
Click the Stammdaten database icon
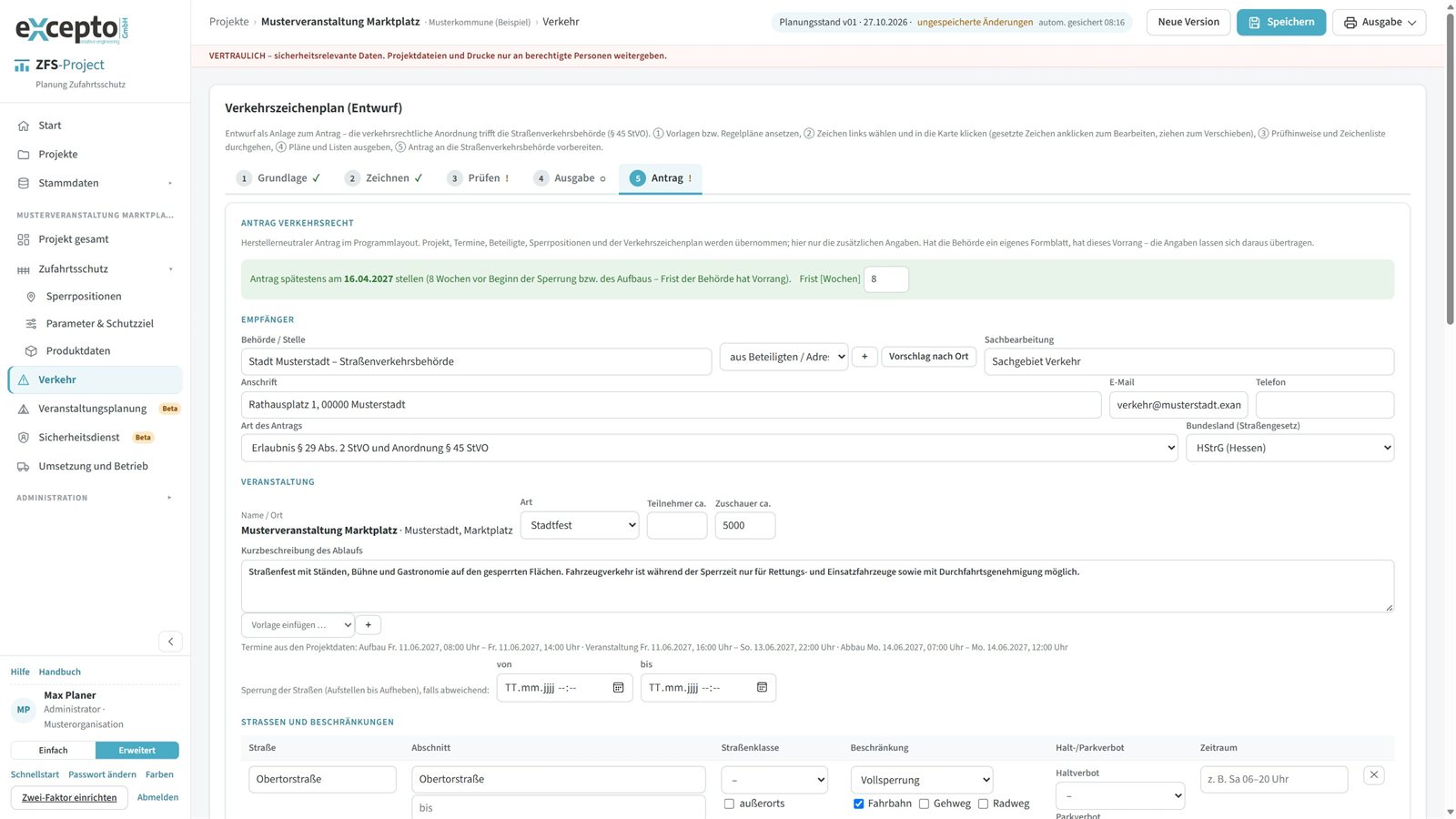[24, 183]
